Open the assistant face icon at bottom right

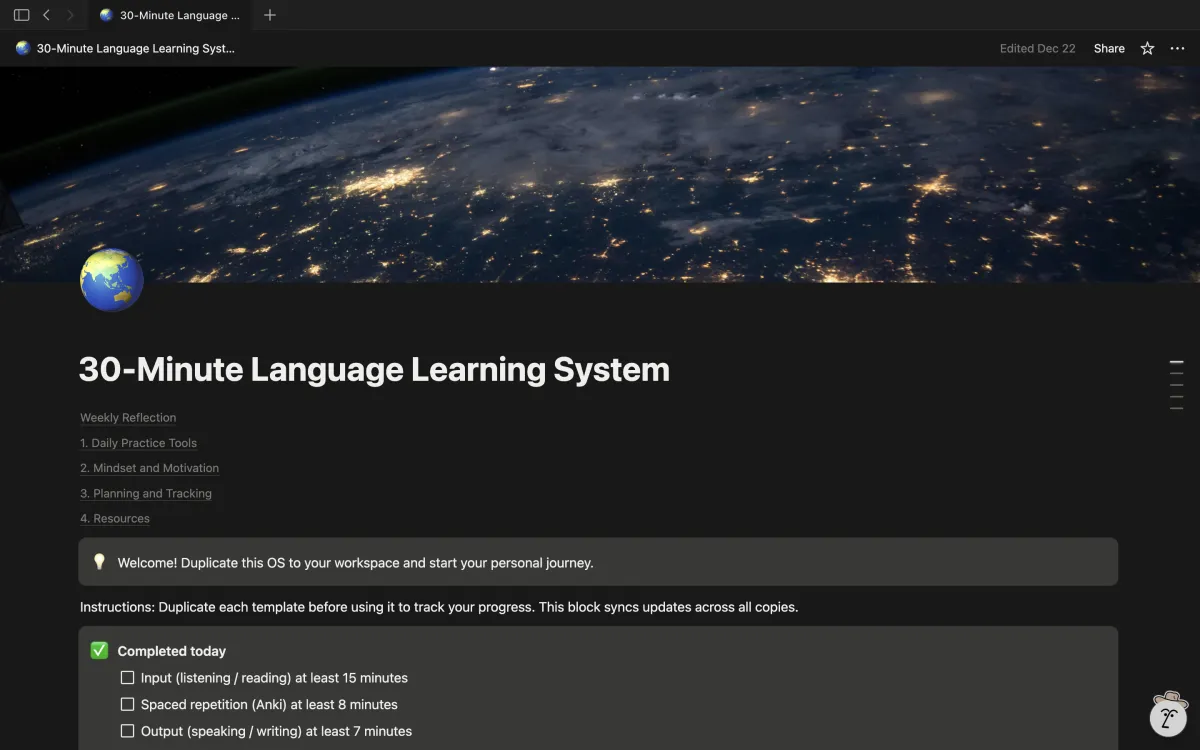(x=1168, y=715)
